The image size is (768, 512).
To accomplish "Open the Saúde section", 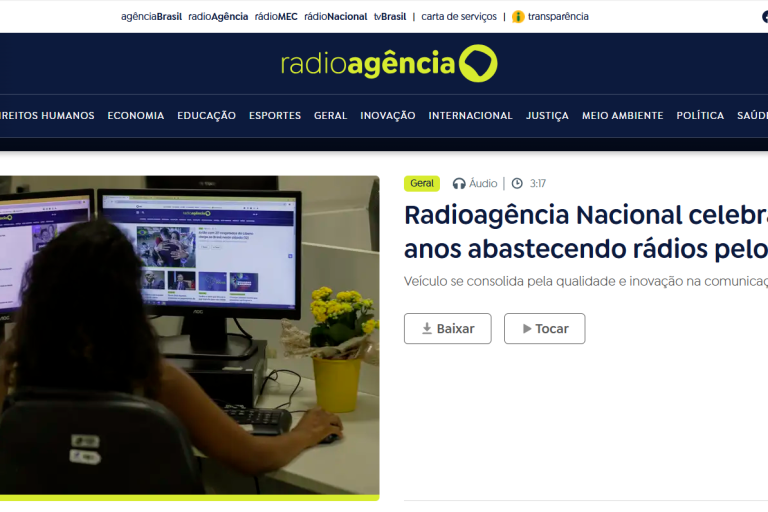I will [752, 116].
